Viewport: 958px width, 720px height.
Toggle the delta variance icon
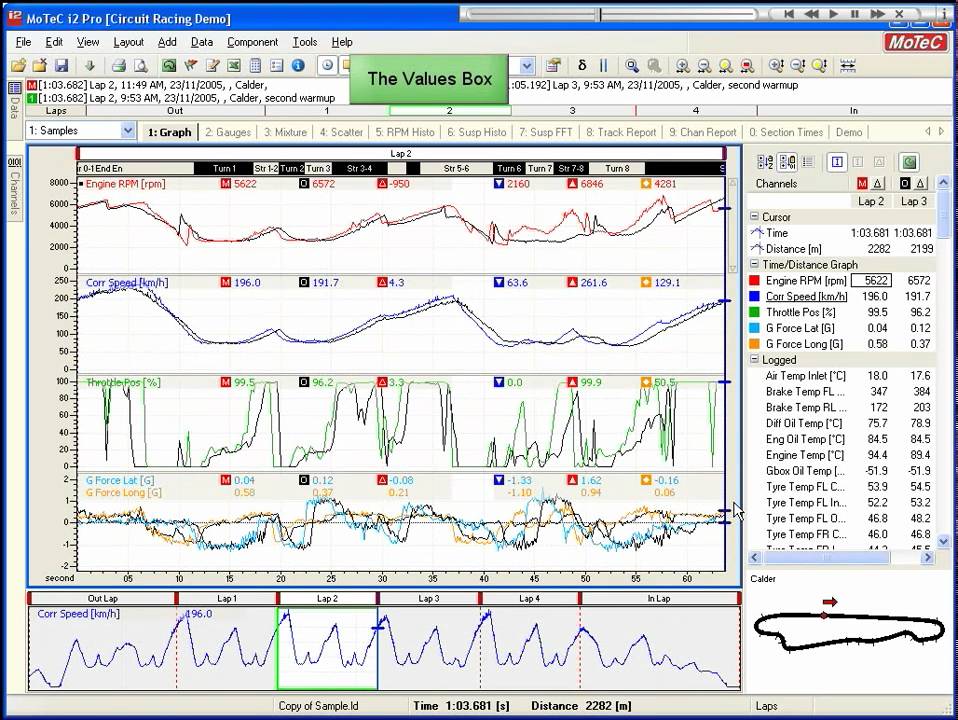pyautogui.click(x=582, y=65)
